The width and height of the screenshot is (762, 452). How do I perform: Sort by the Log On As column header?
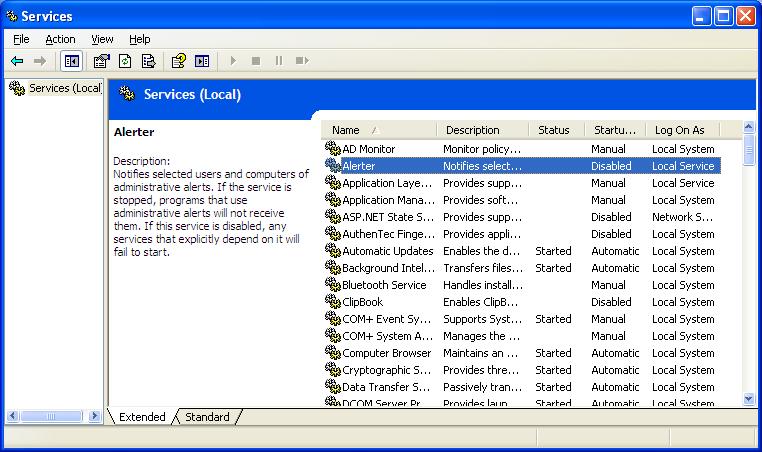(683, 130)
